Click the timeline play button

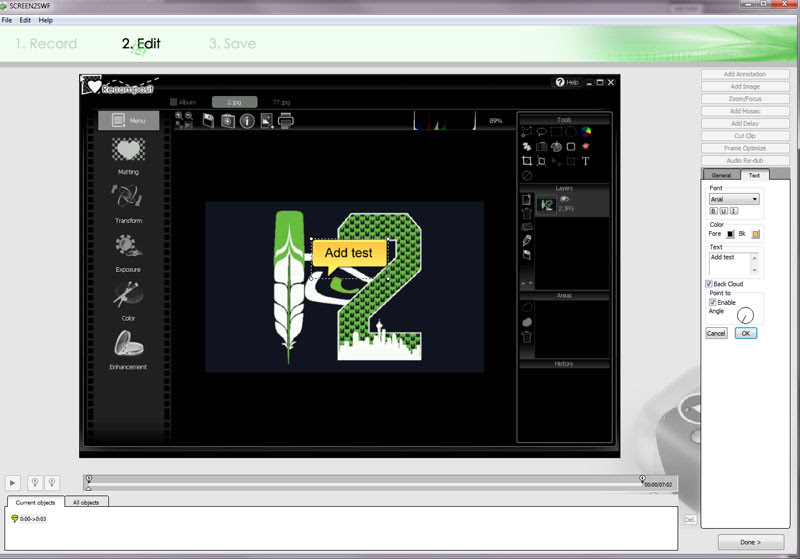coord(12,482)
